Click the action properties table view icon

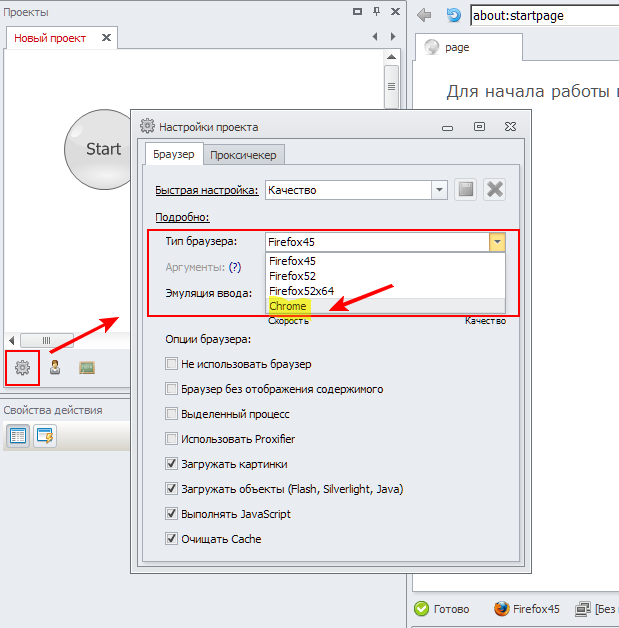click(18, 436)
